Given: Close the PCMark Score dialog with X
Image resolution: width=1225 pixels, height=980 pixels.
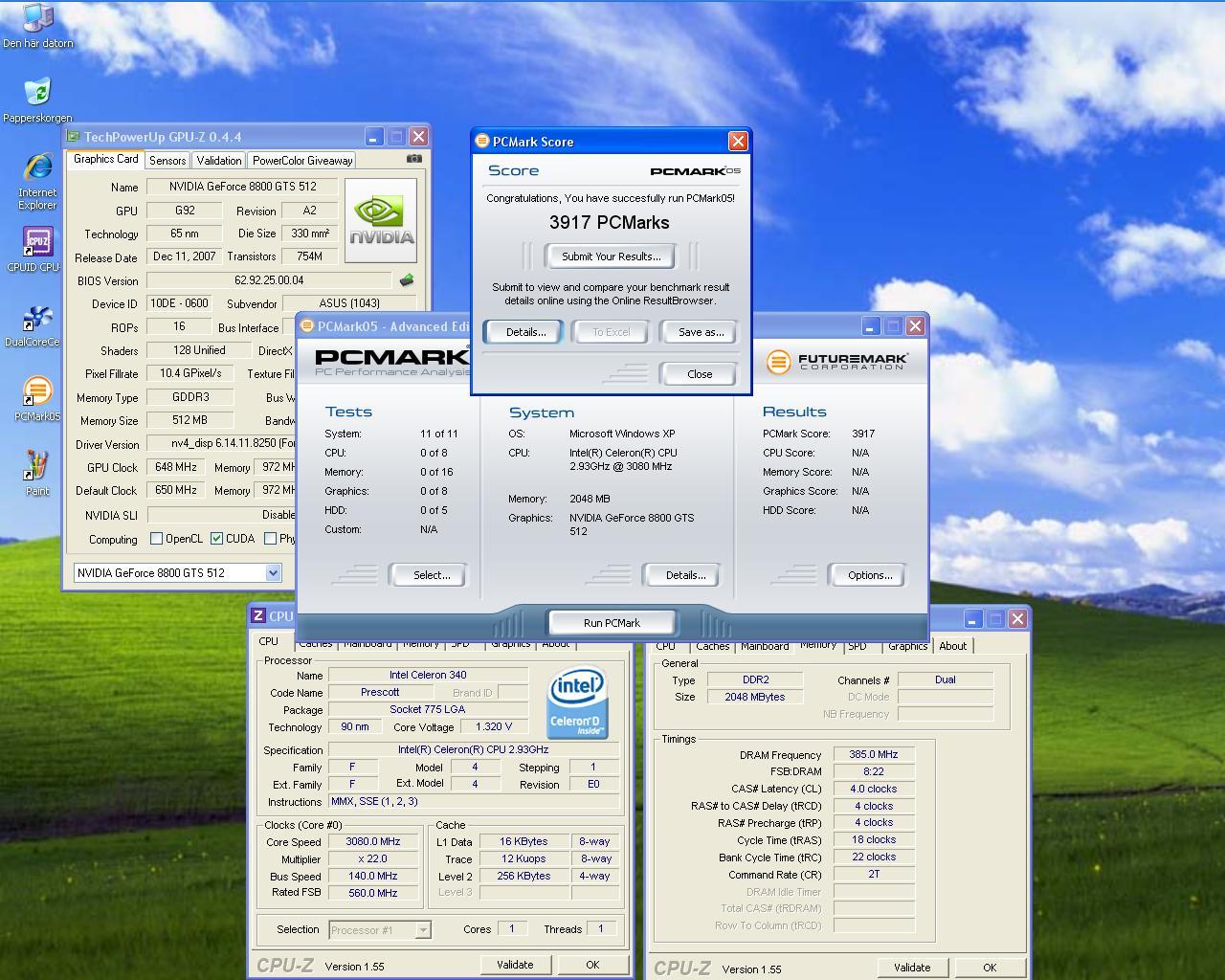Looking at the screenshot, I should (738, 141).
